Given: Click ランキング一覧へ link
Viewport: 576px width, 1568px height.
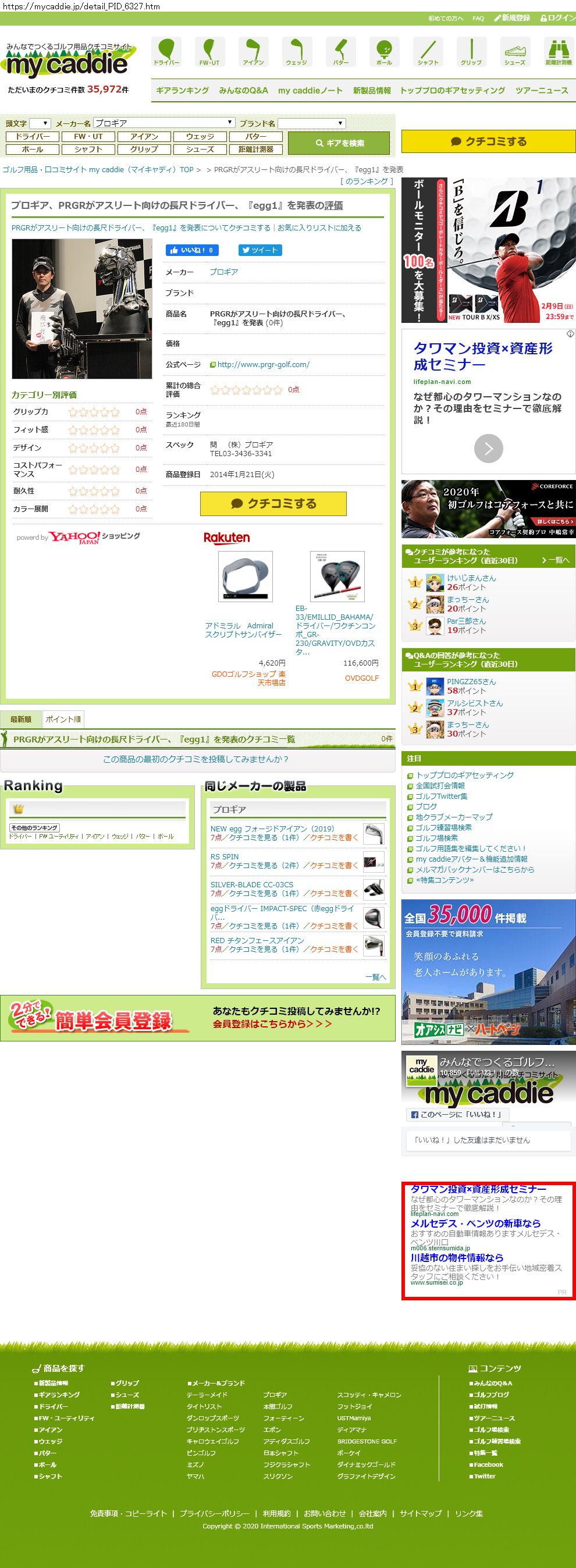Looking at the screenshot, I should (x=555, y=561).
